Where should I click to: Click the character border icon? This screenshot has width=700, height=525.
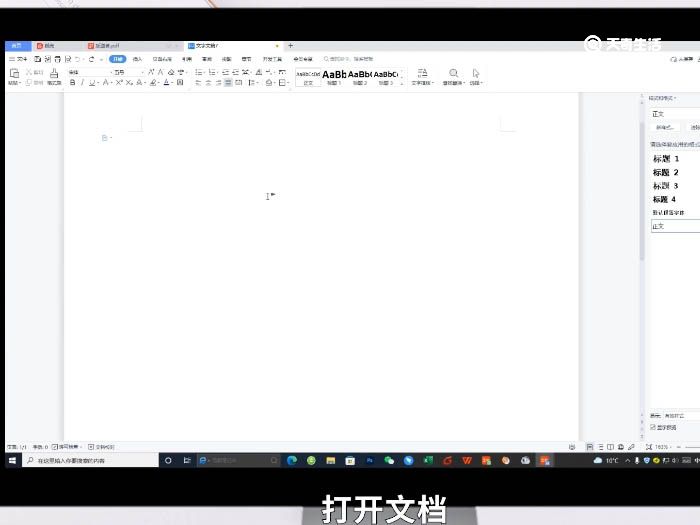tap(180, 83)
